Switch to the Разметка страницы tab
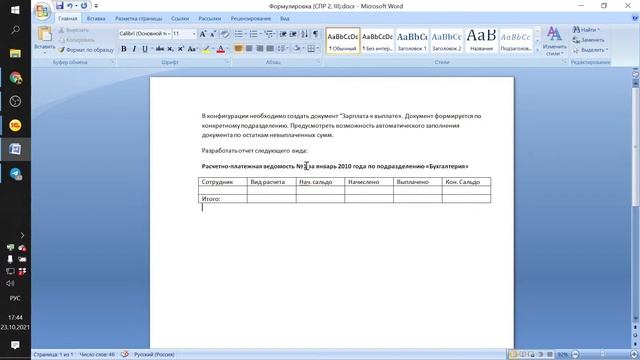This screenshot has height=360, width=640. (138, 18)
